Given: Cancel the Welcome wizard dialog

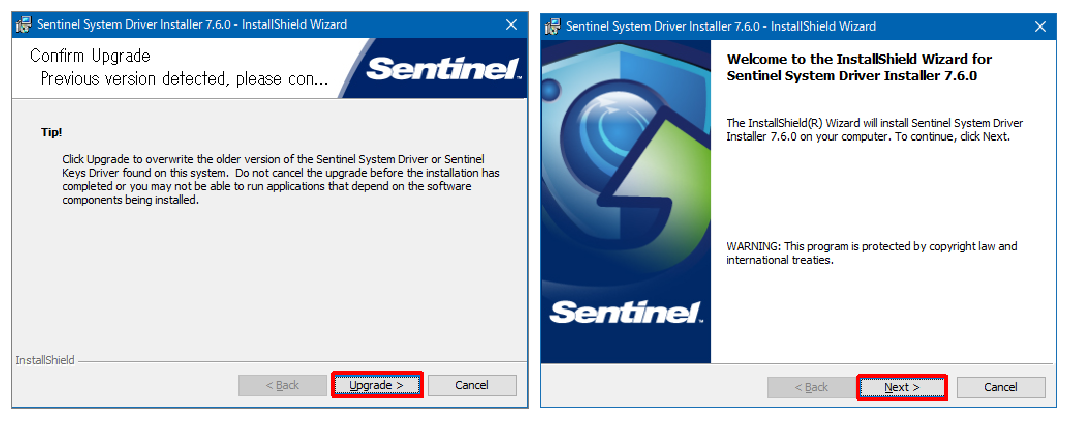Looking at the screenshot, I should [1001, 387].
